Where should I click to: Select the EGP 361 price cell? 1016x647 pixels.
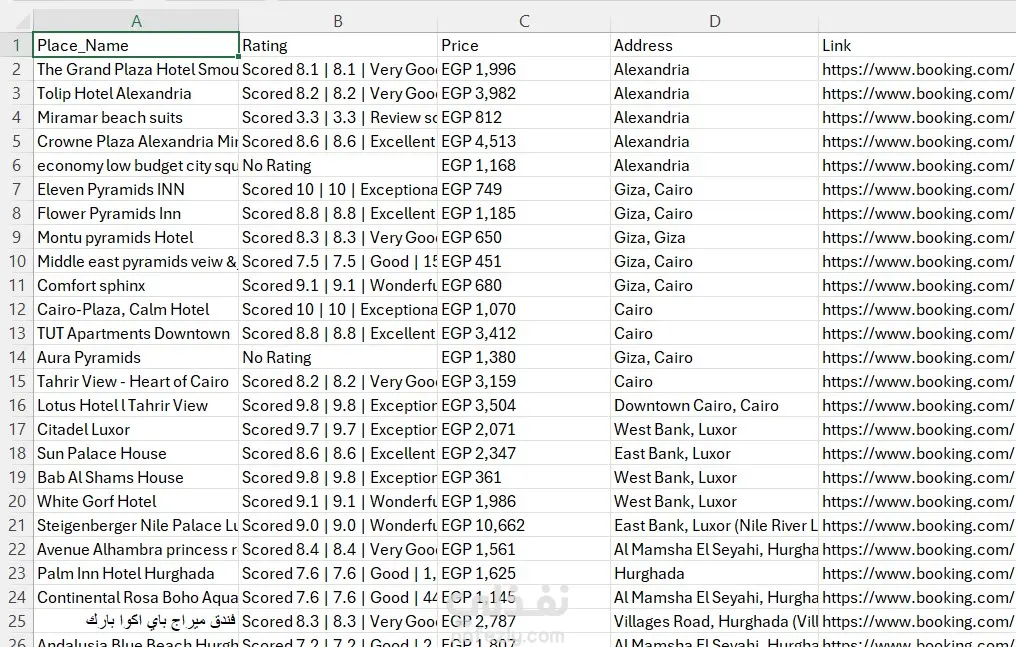click(524, 477)
